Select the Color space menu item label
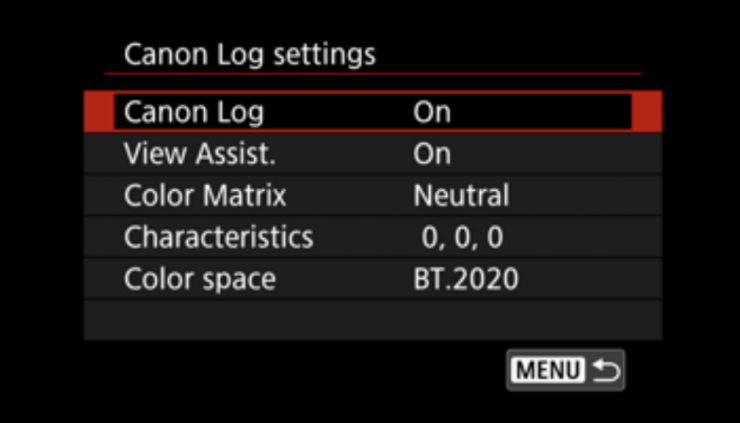Image resolution: width=740 pixels, height=423 pixels. [x=199, y=279]
